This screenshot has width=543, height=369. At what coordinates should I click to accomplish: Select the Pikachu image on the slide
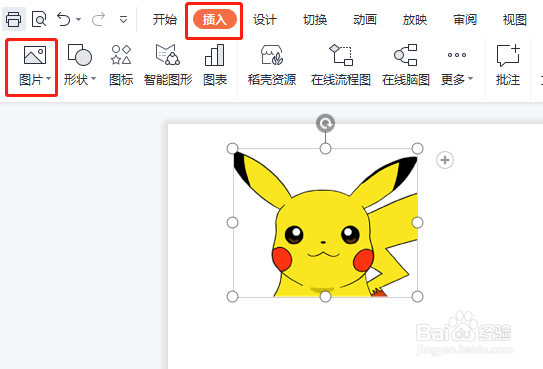(x=325, y=223)
